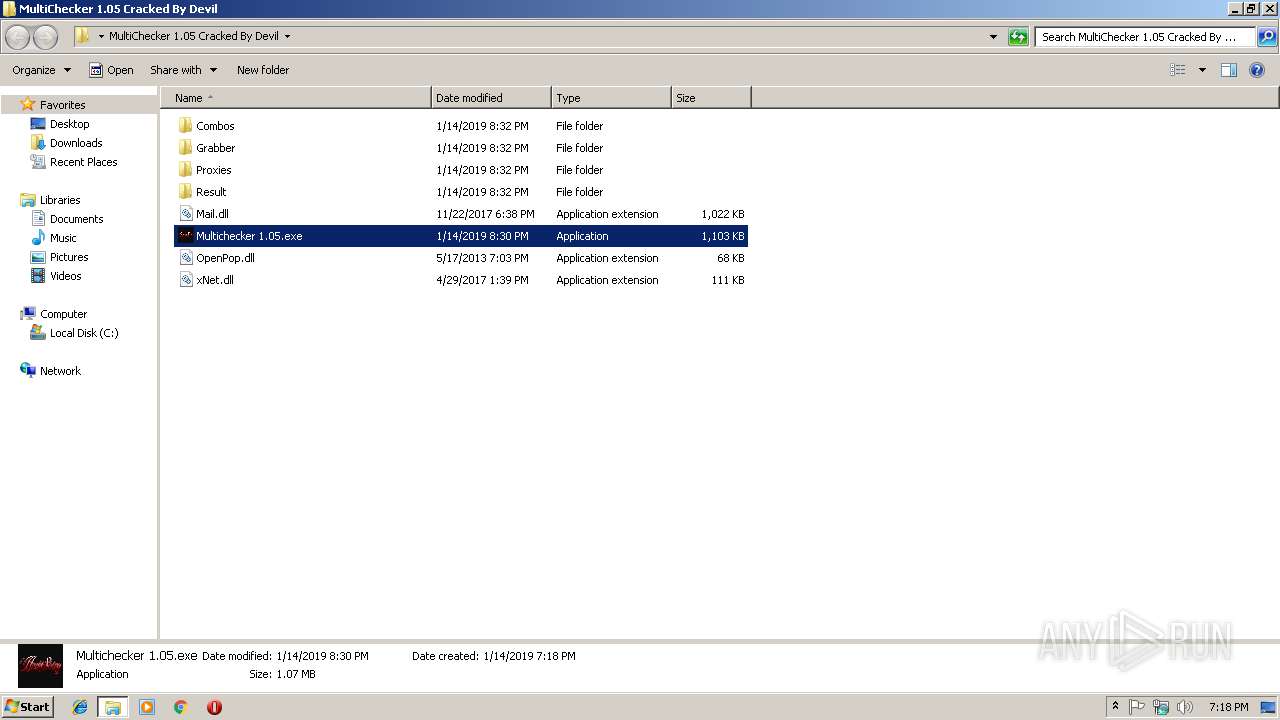Screen dimensions: 1280x720
Task: Select the Grabber folder icon
Action: pyautogui.click(x=185, y=148)
